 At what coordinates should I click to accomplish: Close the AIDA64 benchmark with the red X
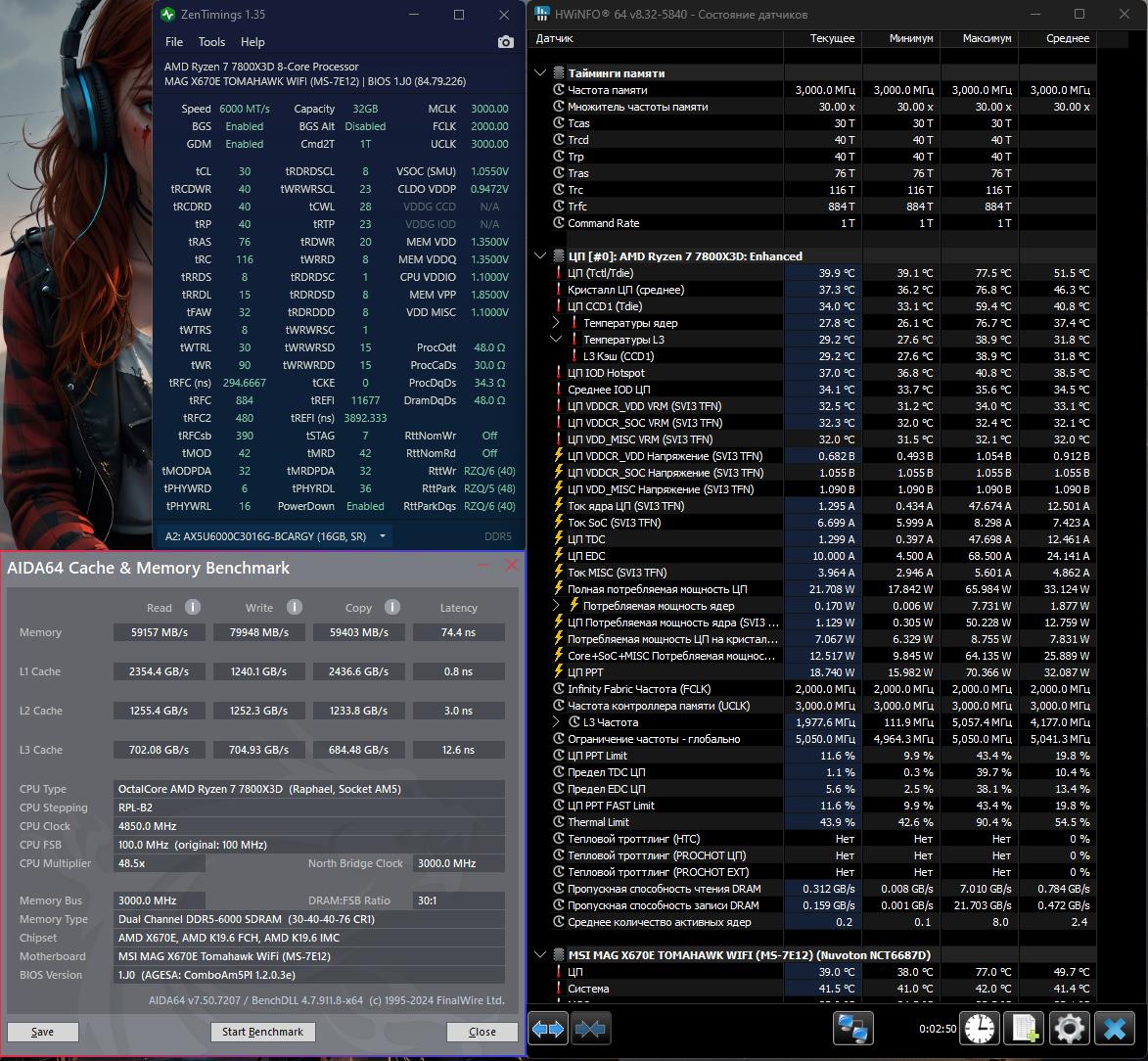(x=511, y=565)
